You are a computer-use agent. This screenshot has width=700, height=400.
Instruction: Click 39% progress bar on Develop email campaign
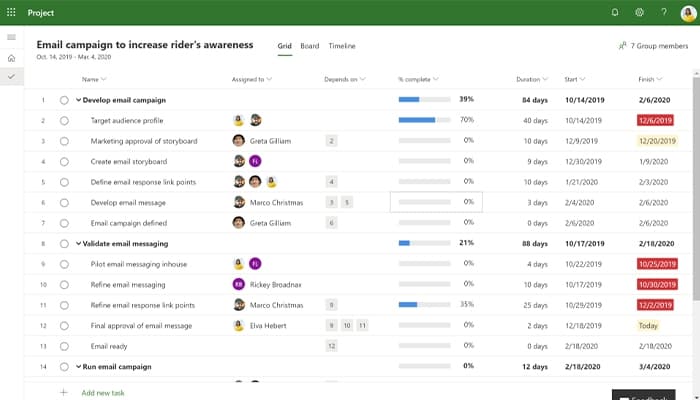point(424,100)
